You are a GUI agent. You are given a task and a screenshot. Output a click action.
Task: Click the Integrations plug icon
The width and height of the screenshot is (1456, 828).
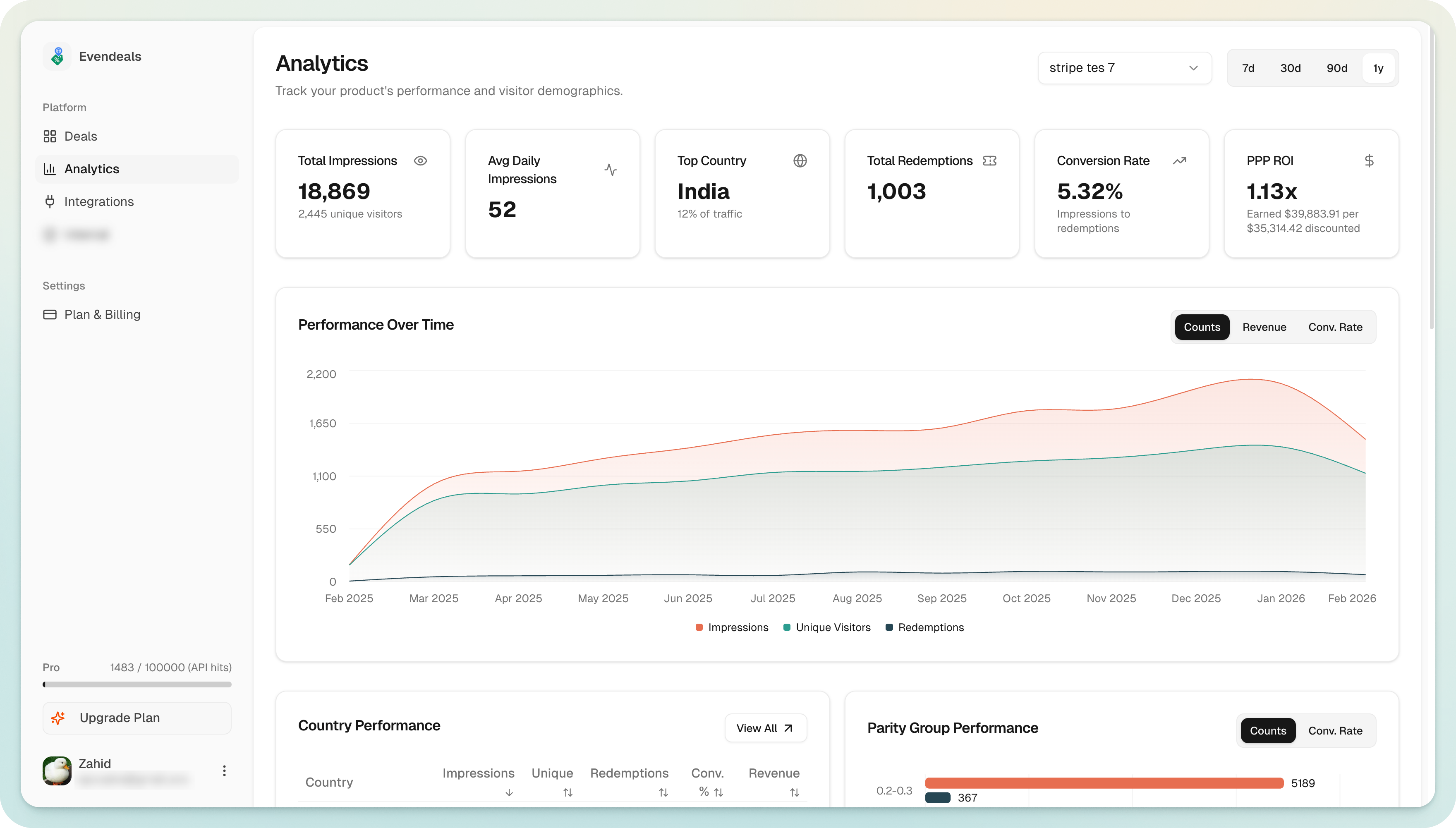pos(50,201)
